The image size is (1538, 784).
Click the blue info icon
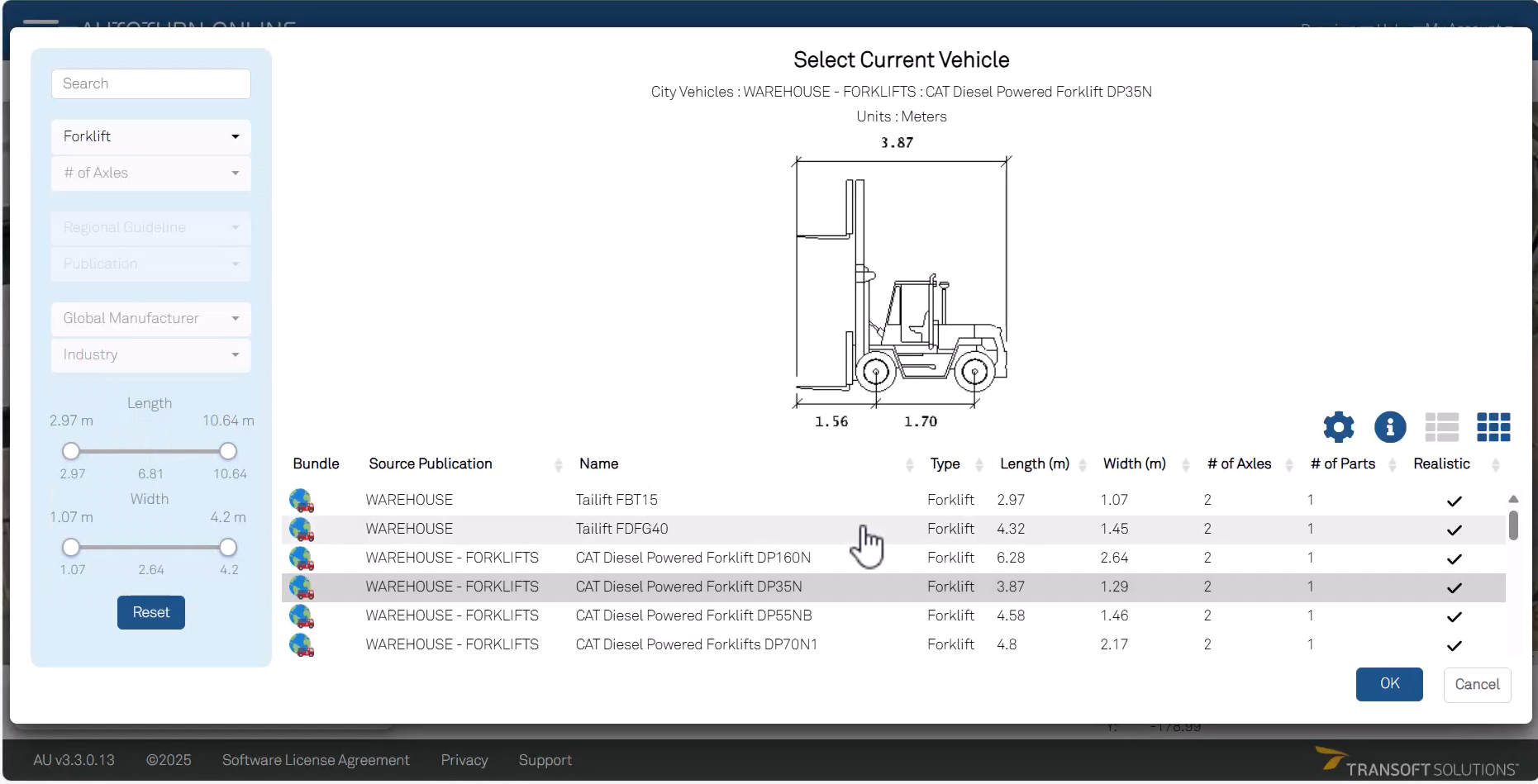point(1389,427)
